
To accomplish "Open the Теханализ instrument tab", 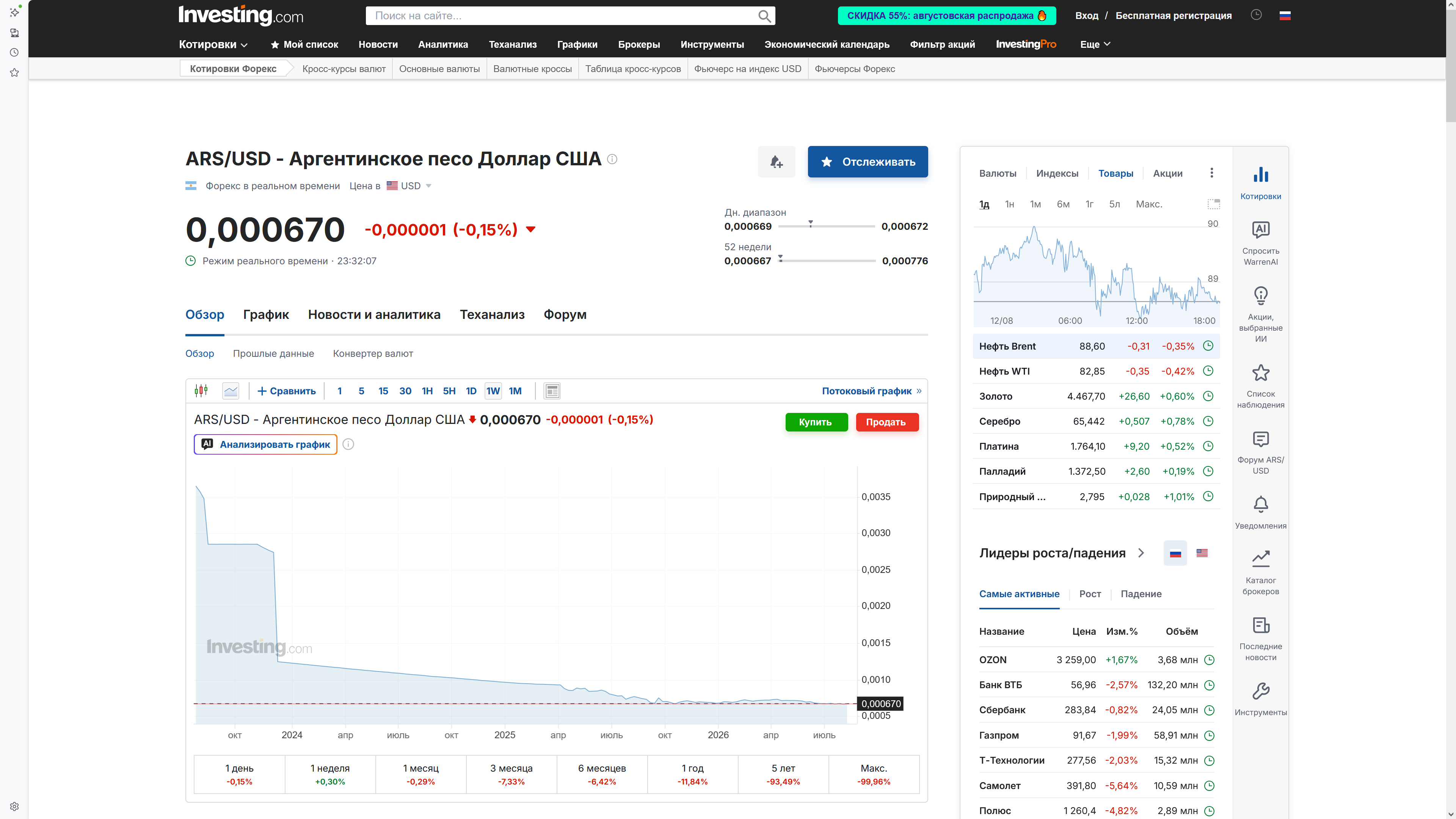I will (492, 314).
